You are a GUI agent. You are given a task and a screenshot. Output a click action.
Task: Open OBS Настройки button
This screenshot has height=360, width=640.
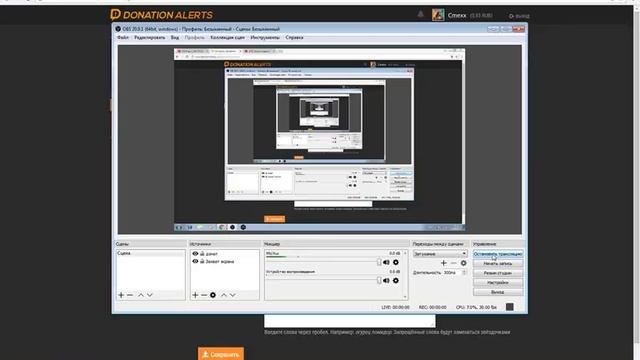point(498,282)
